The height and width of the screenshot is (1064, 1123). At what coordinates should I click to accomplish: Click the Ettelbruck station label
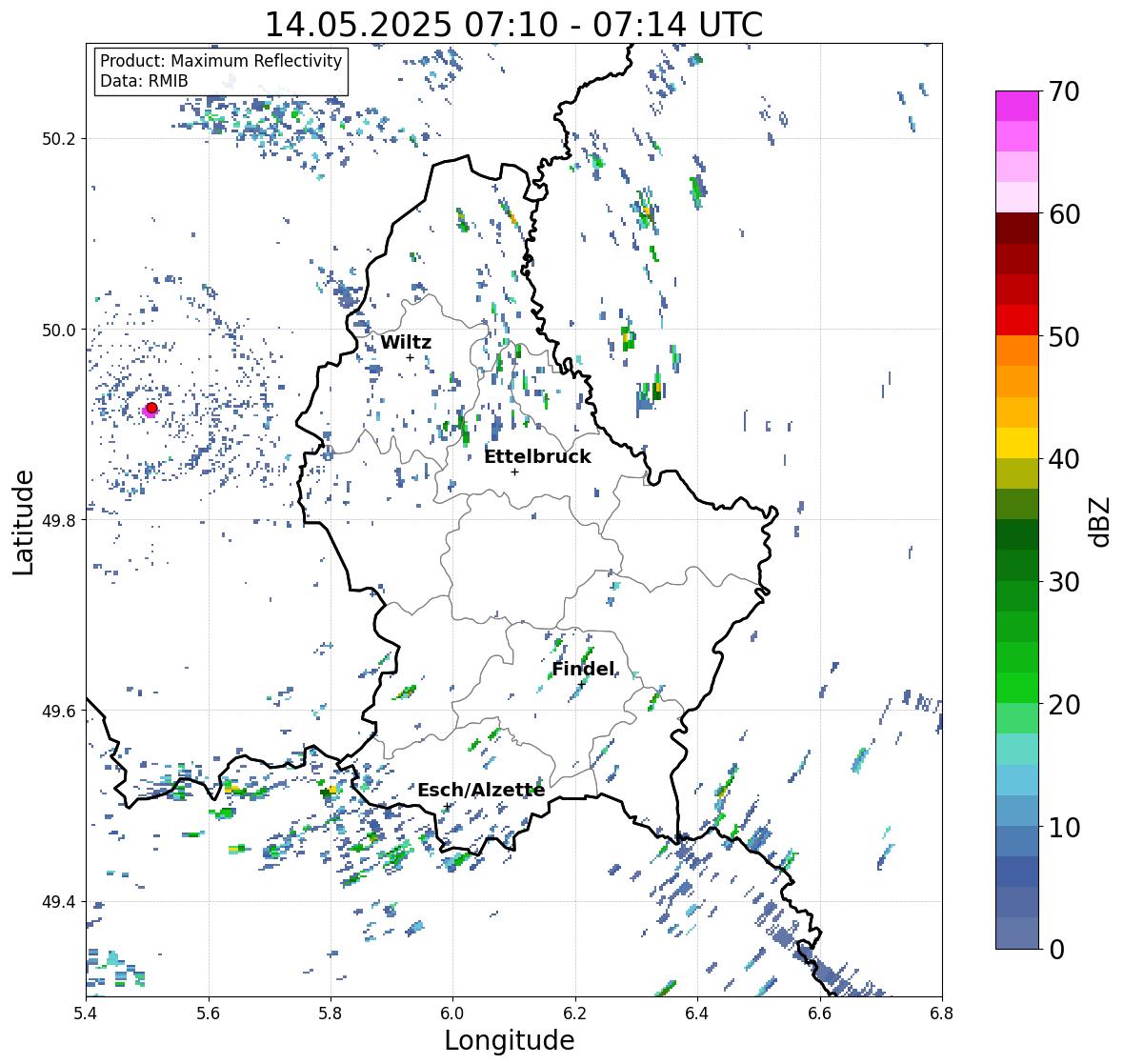pos(538,456)
